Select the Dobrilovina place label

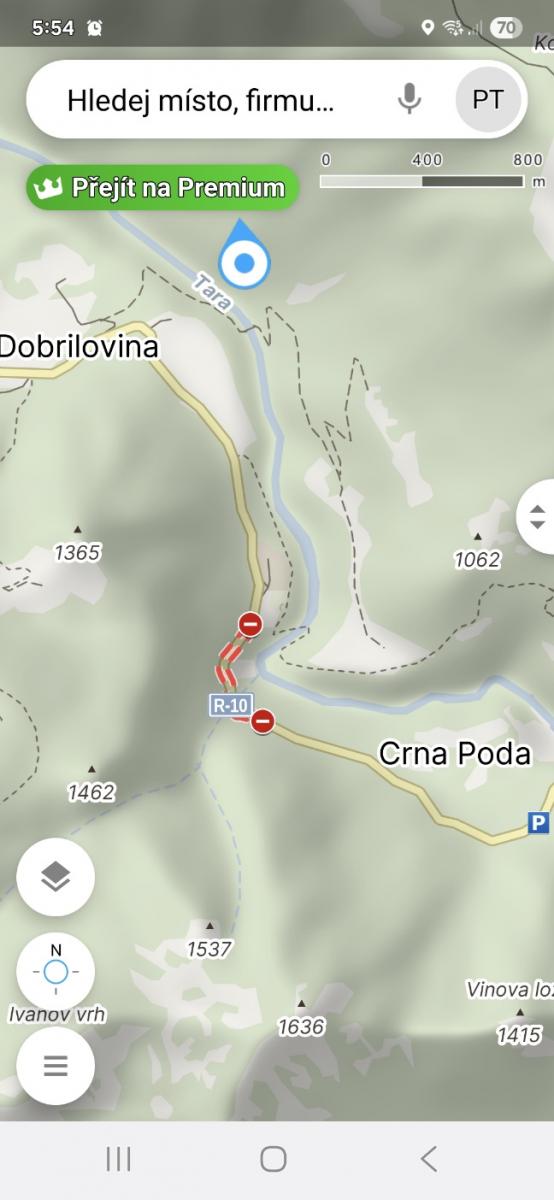coord(79,347)
